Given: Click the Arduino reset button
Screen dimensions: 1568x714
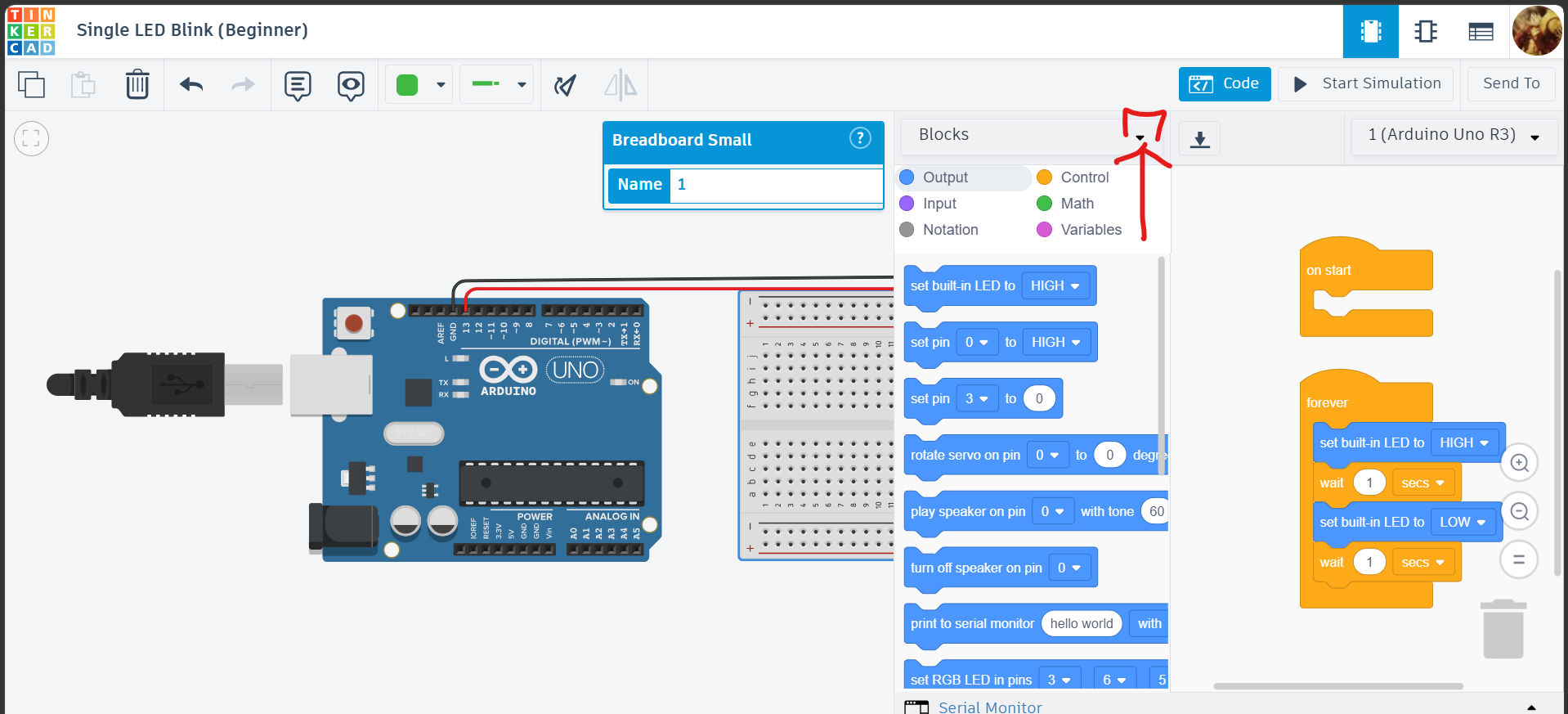Looking at the screenshot, I should tap(354, 323).
